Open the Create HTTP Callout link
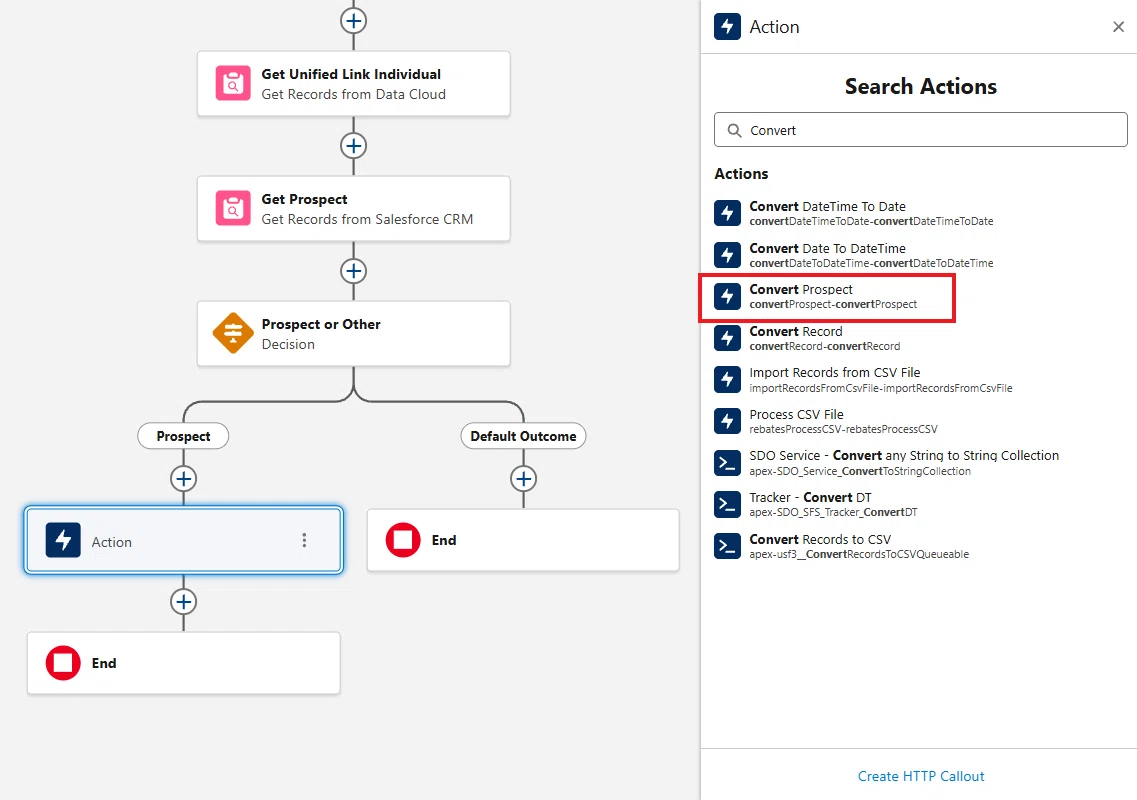1137x800 pixels. [921, 776]
